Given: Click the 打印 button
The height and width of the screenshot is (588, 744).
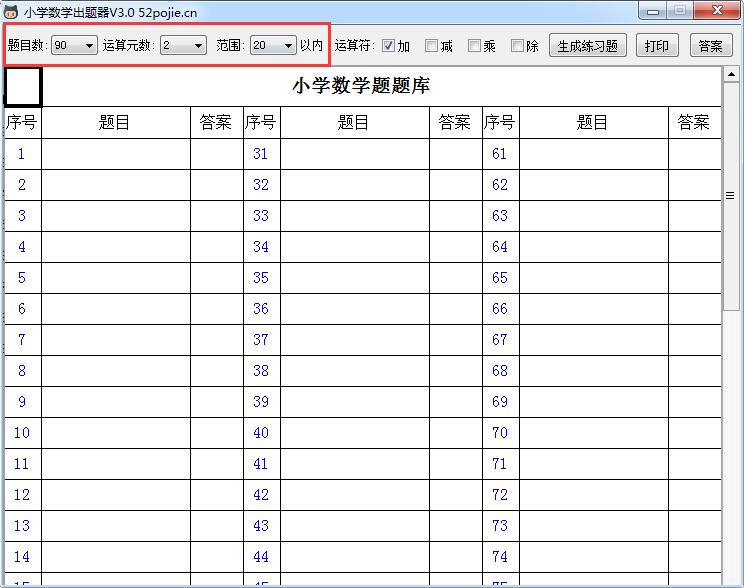Looking at the screenshot, I should pos(657,46).
